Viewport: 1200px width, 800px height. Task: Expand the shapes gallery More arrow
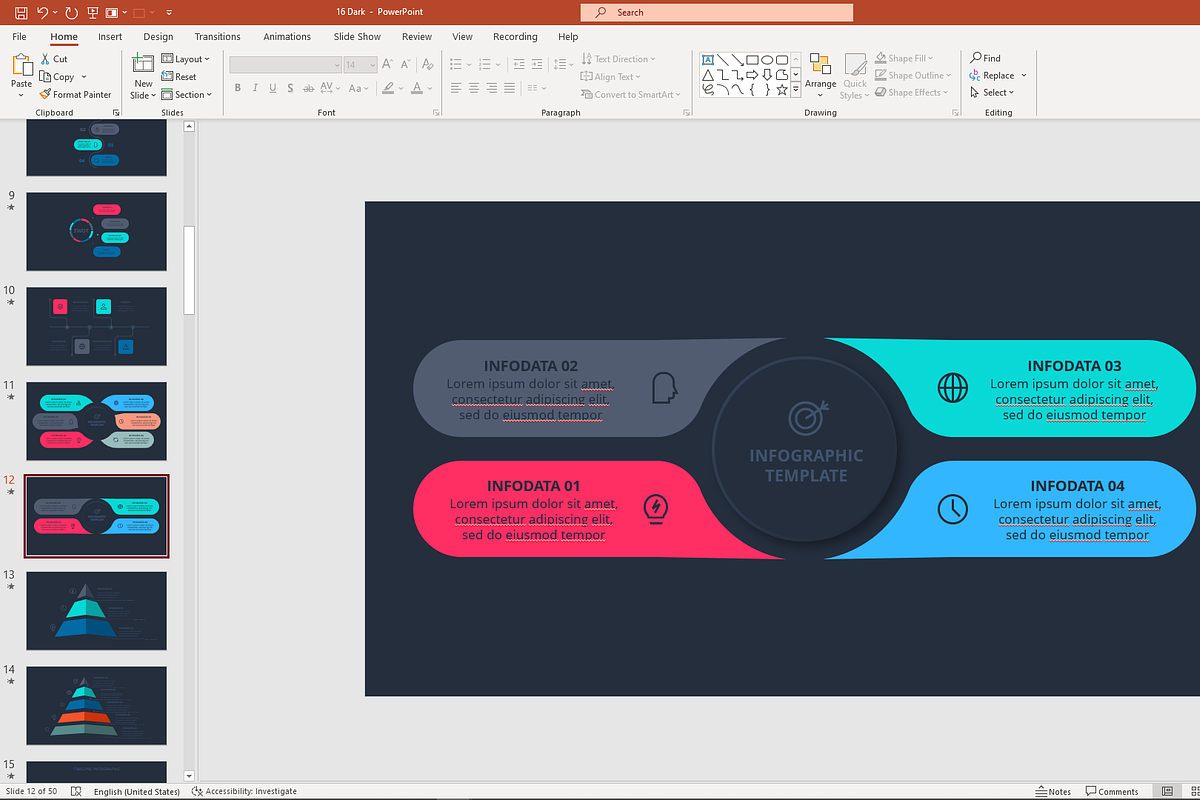click(796, 89)
